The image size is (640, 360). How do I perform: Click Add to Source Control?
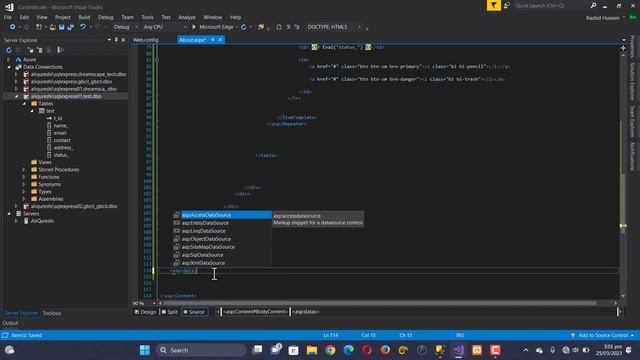603,335
